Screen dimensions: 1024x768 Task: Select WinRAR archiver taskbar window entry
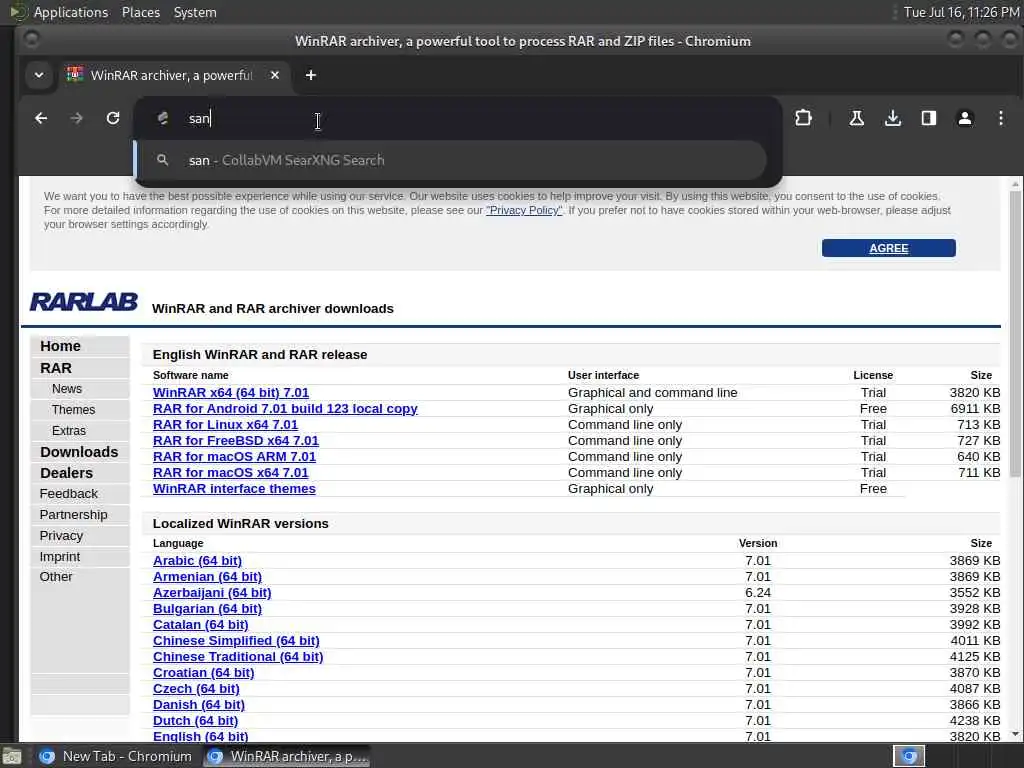(286, 756)
